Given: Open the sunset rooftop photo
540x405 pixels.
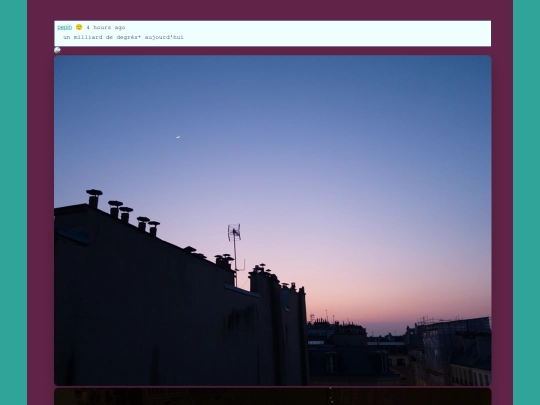Looking at the screenshot, I should [272, 220].
